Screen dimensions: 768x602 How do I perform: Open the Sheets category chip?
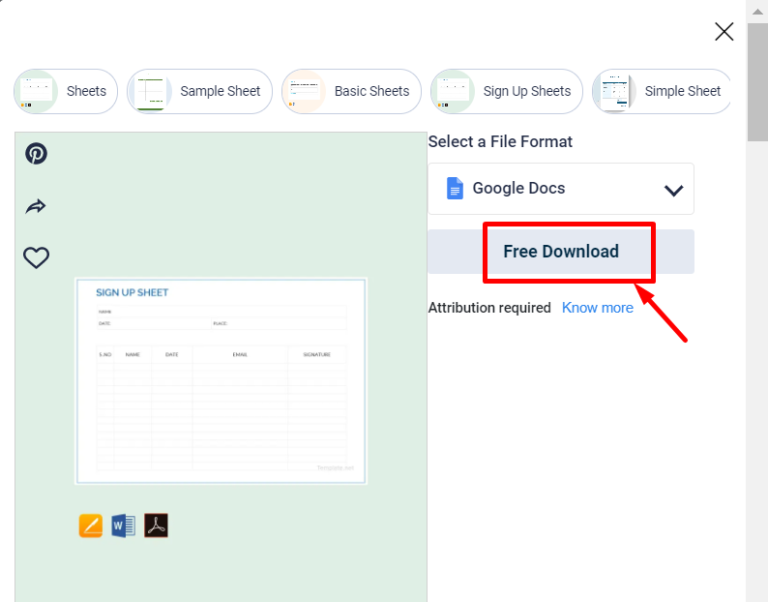click(66, 91)
